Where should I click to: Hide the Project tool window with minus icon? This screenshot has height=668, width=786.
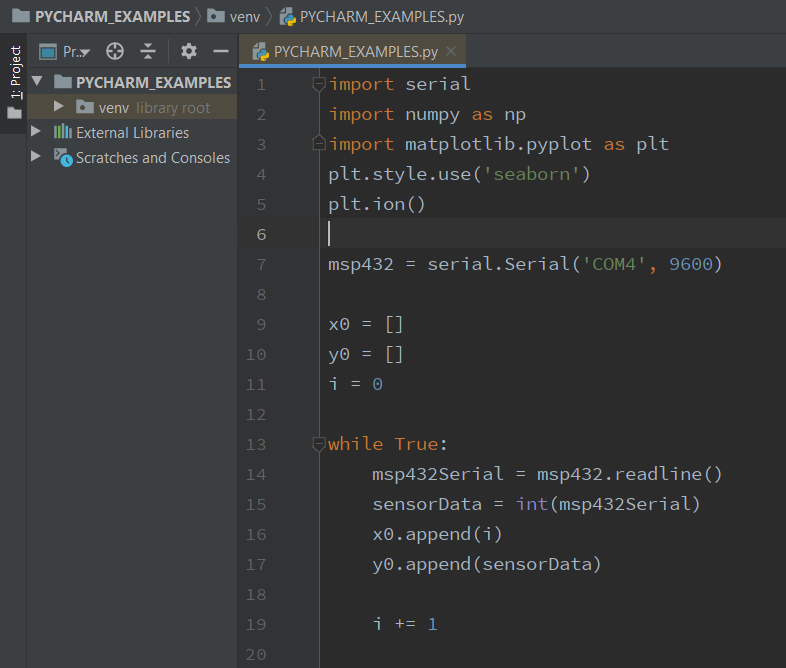(221, 51)
